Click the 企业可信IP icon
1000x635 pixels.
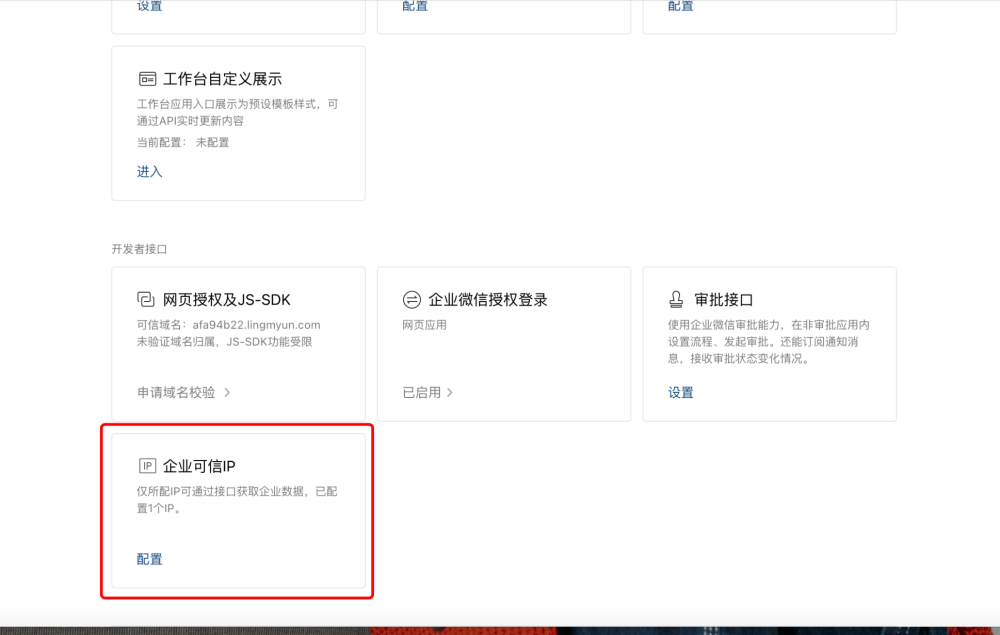point(147,466)
